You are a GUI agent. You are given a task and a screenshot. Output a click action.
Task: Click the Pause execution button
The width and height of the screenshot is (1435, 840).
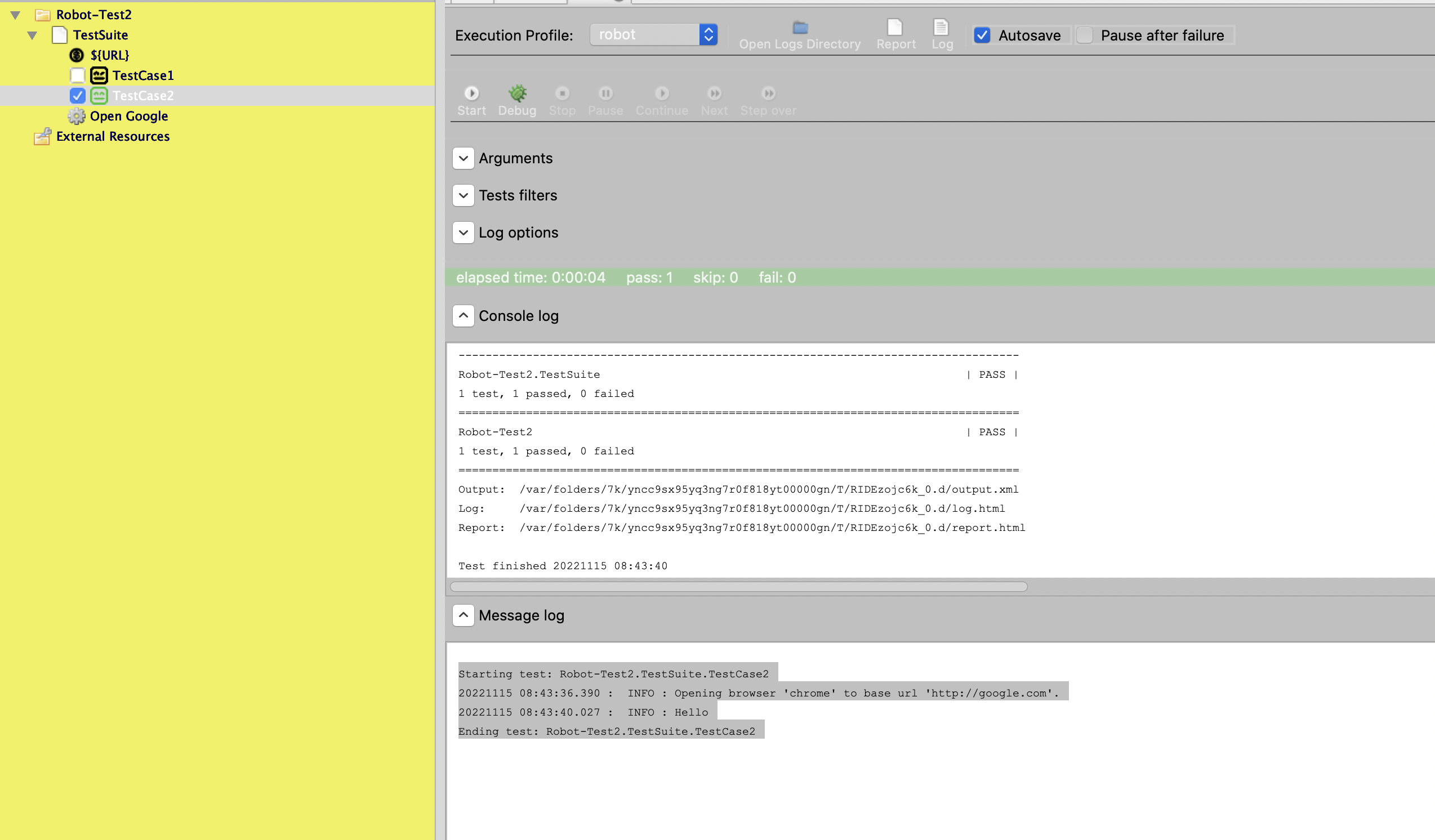pos(605,101)
